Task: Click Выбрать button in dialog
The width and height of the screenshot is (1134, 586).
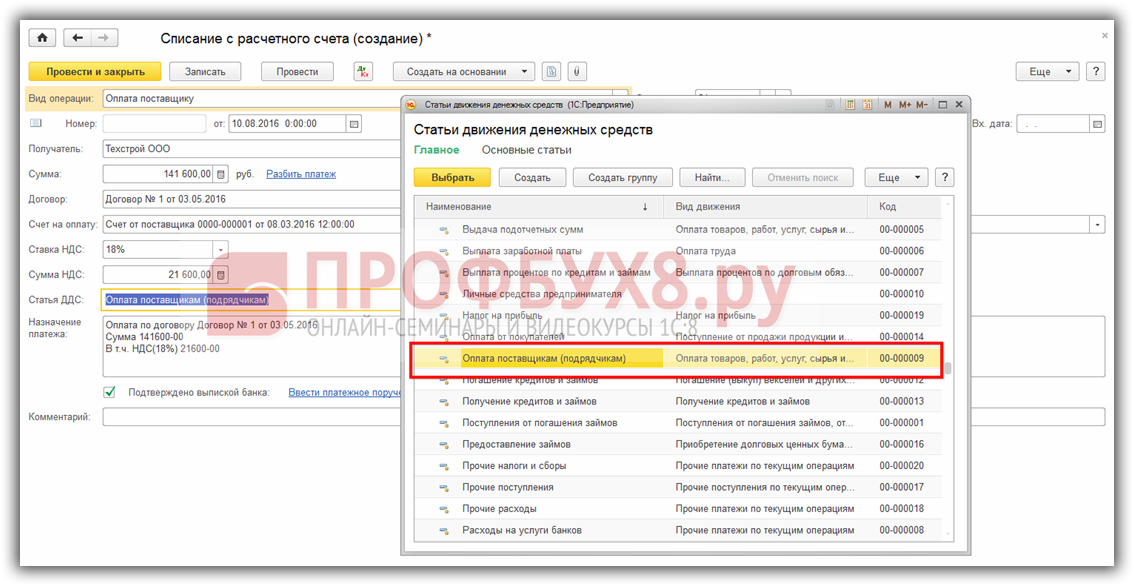Action: [452, 177]
